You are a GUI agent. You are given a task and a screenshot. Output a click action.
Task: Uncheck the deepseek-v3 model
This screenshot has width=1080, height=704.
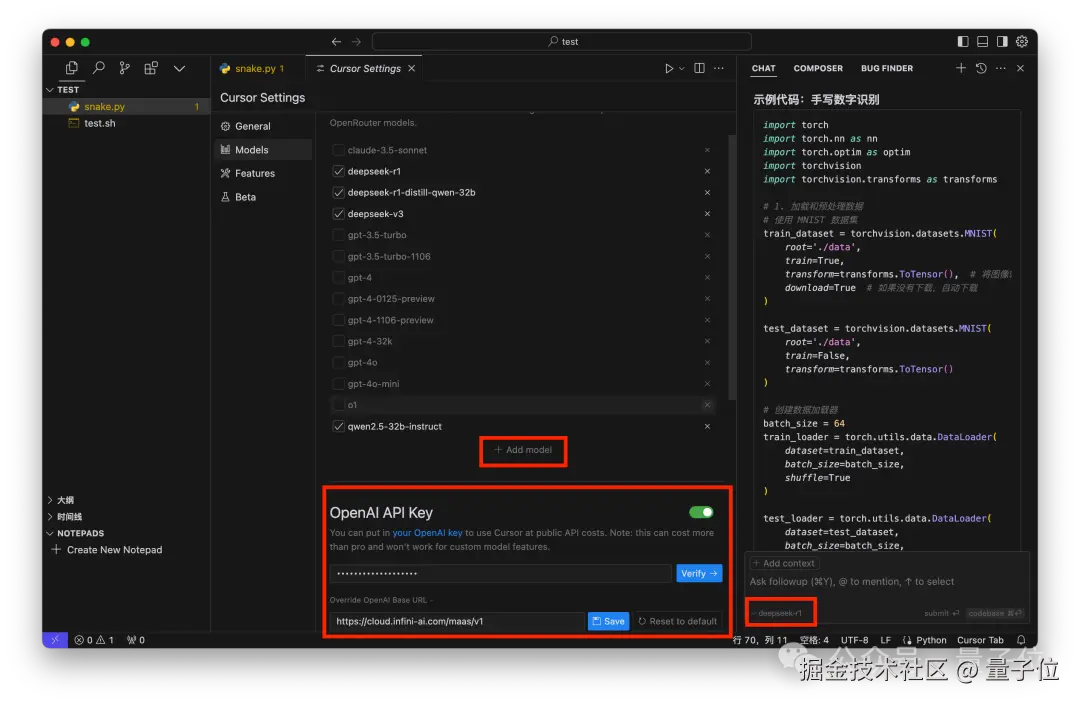coord(338,214)
